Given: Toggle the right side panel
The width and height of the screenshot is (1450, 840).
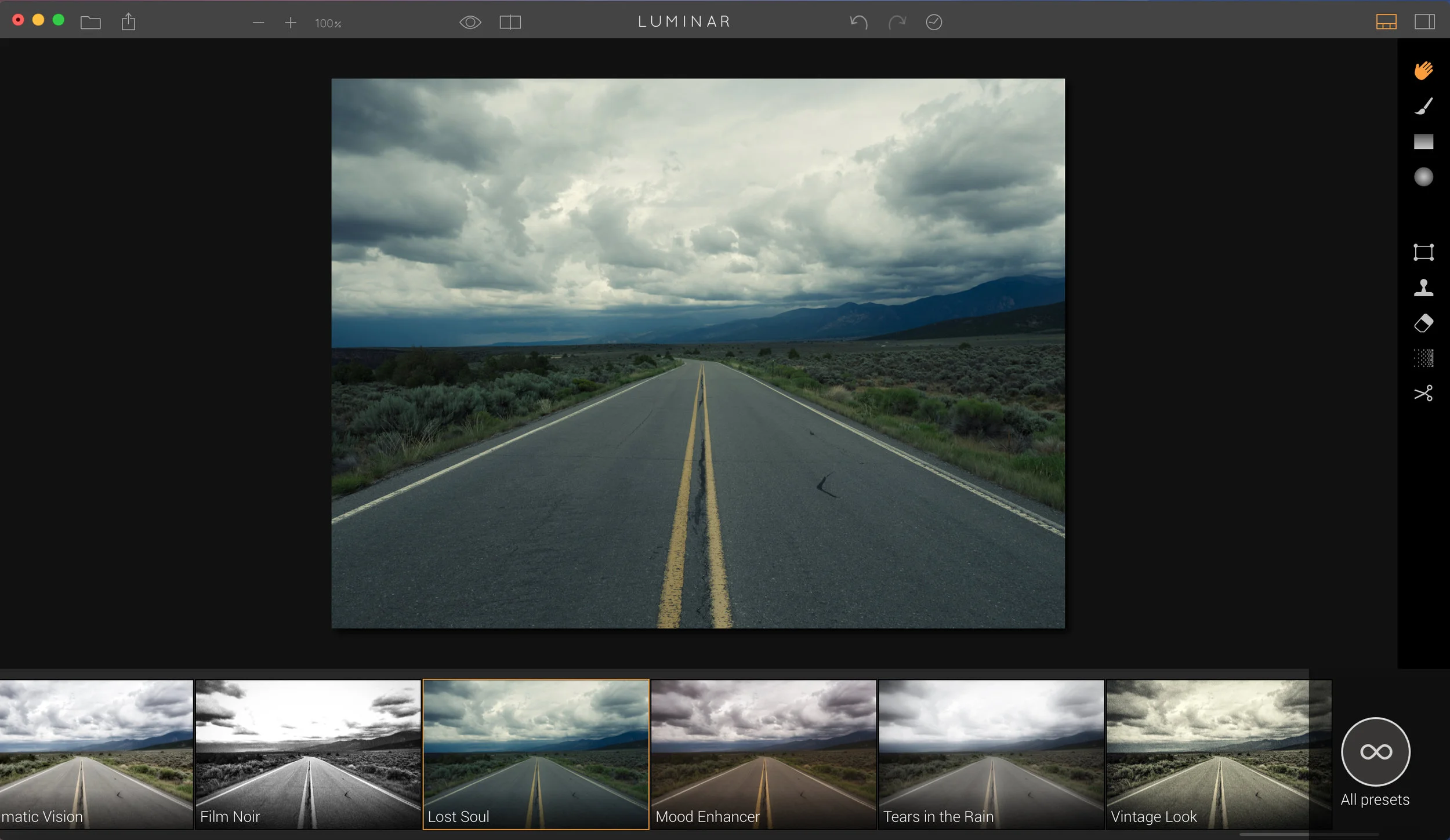Looking at the screenshot, I should click(1424, 23).
